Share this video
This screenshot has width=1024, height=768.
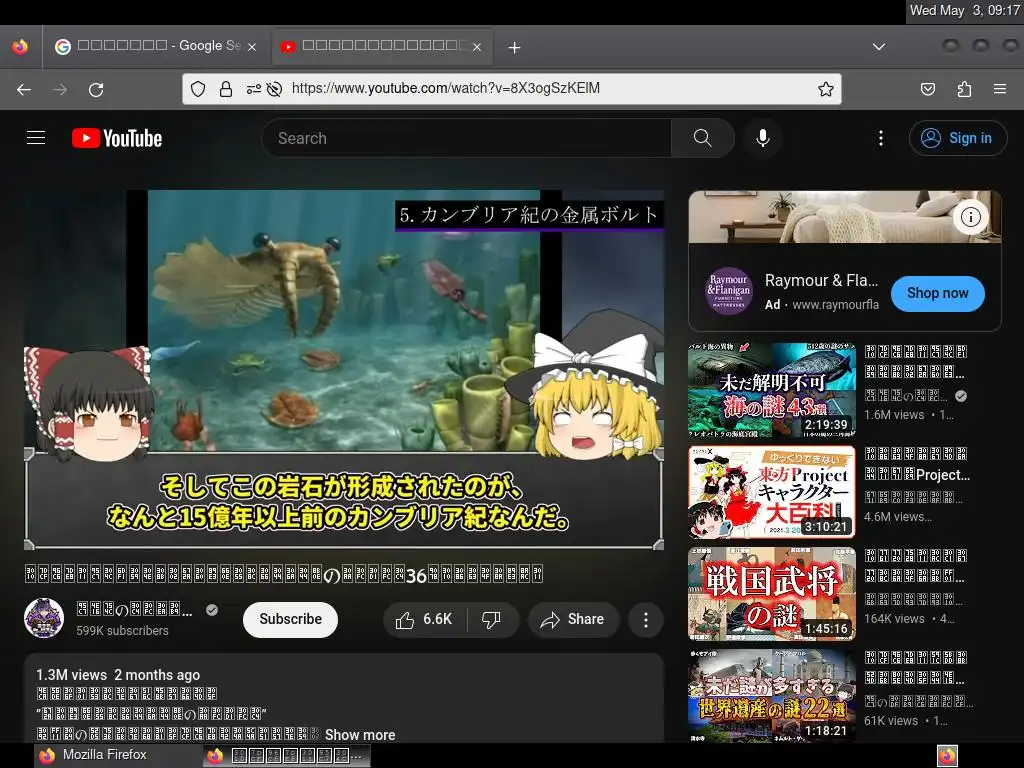coord(573,619)
